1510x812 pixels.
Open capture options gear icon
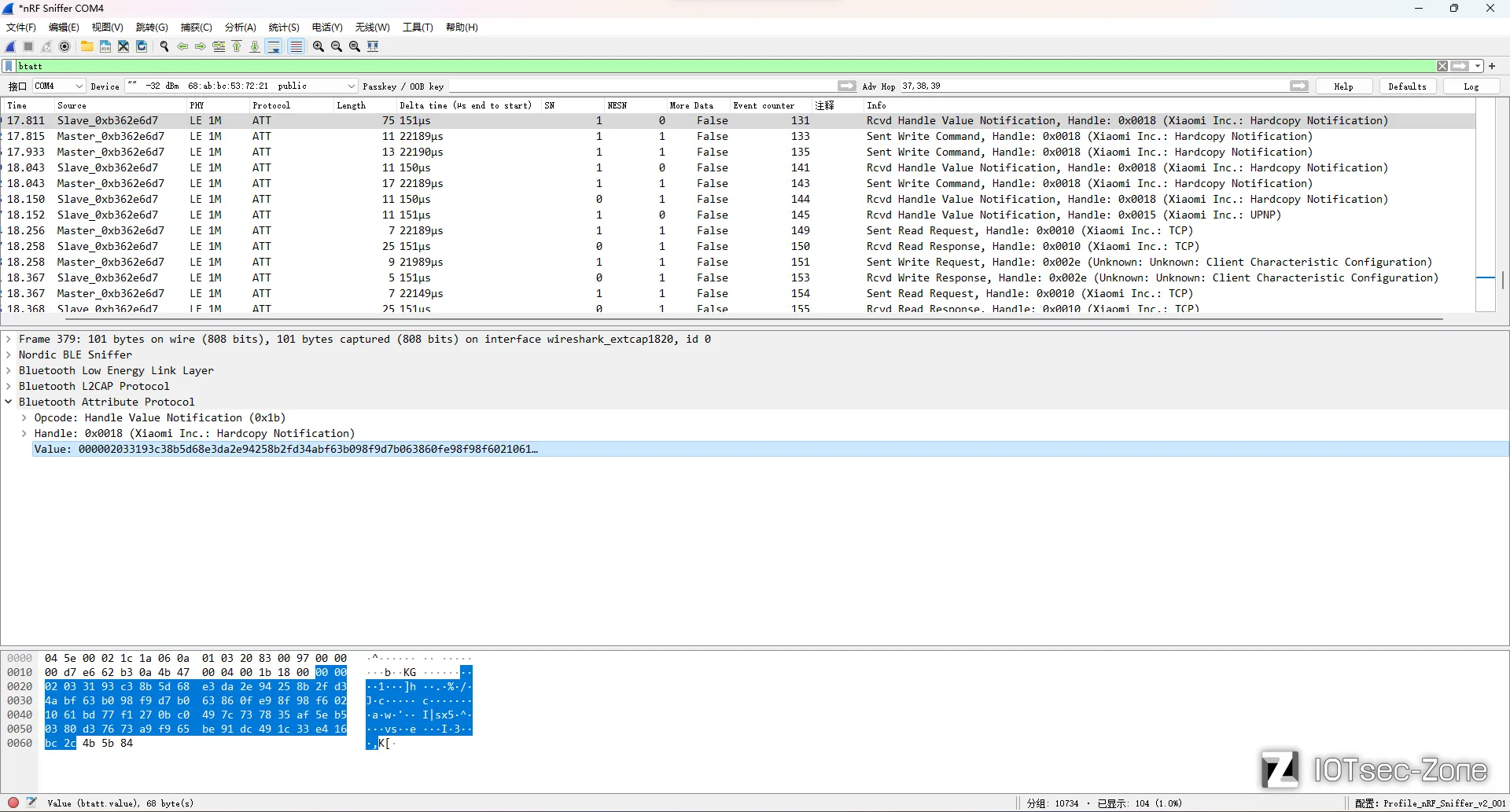[65, 46]
